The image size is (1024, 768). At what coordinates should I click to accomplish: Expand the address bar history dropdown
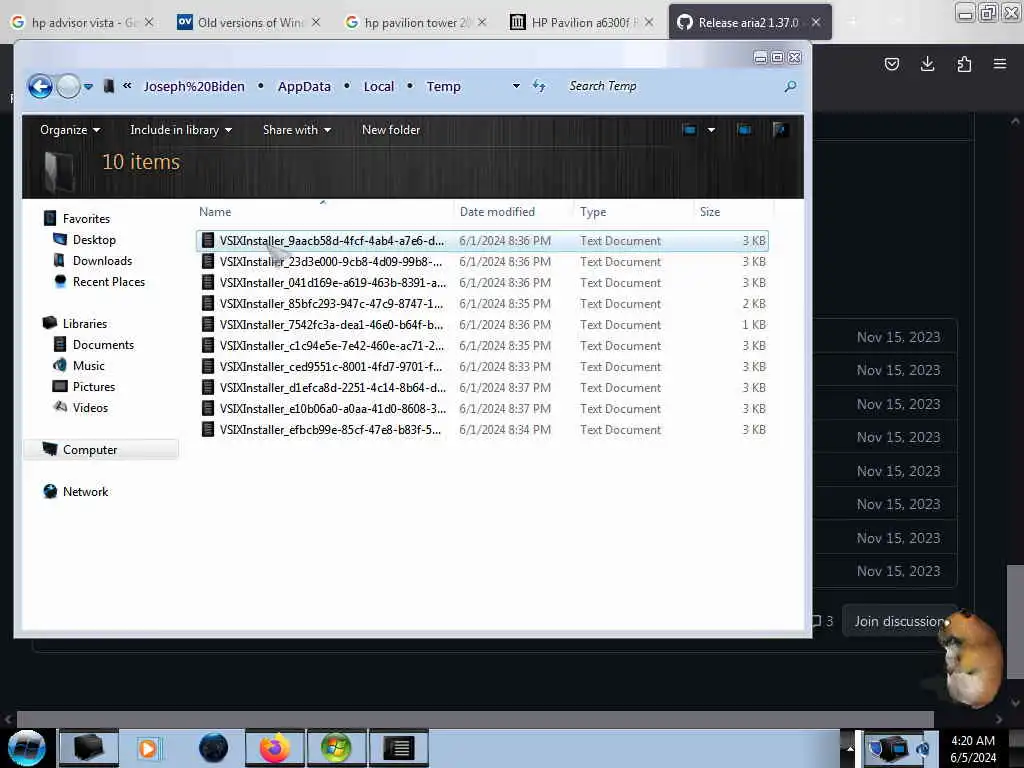(516, 86)
